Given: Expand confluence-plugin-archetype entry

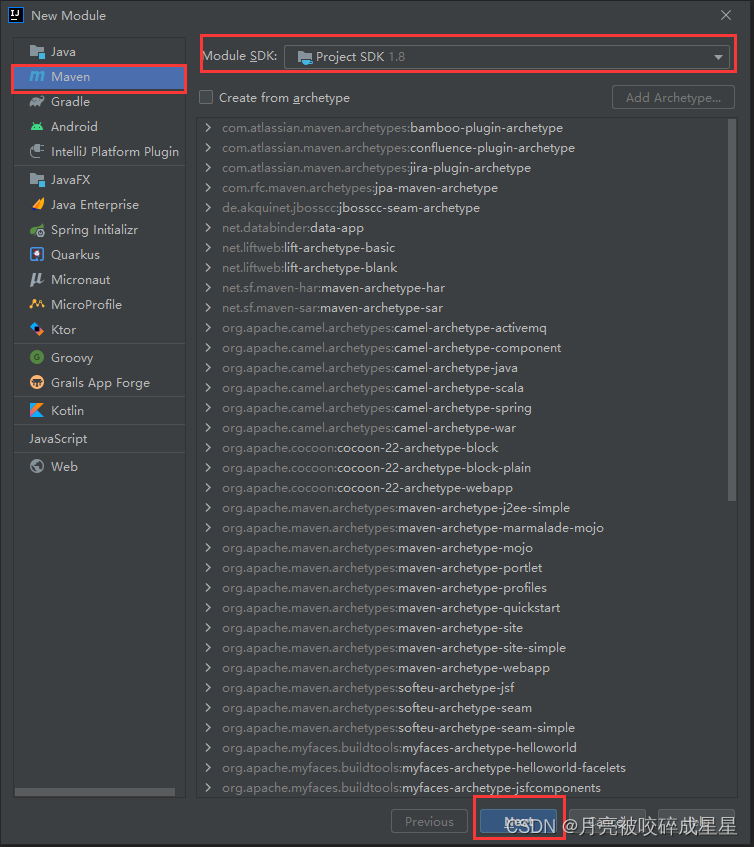Looking at the screenshot, I should point(208,148).
